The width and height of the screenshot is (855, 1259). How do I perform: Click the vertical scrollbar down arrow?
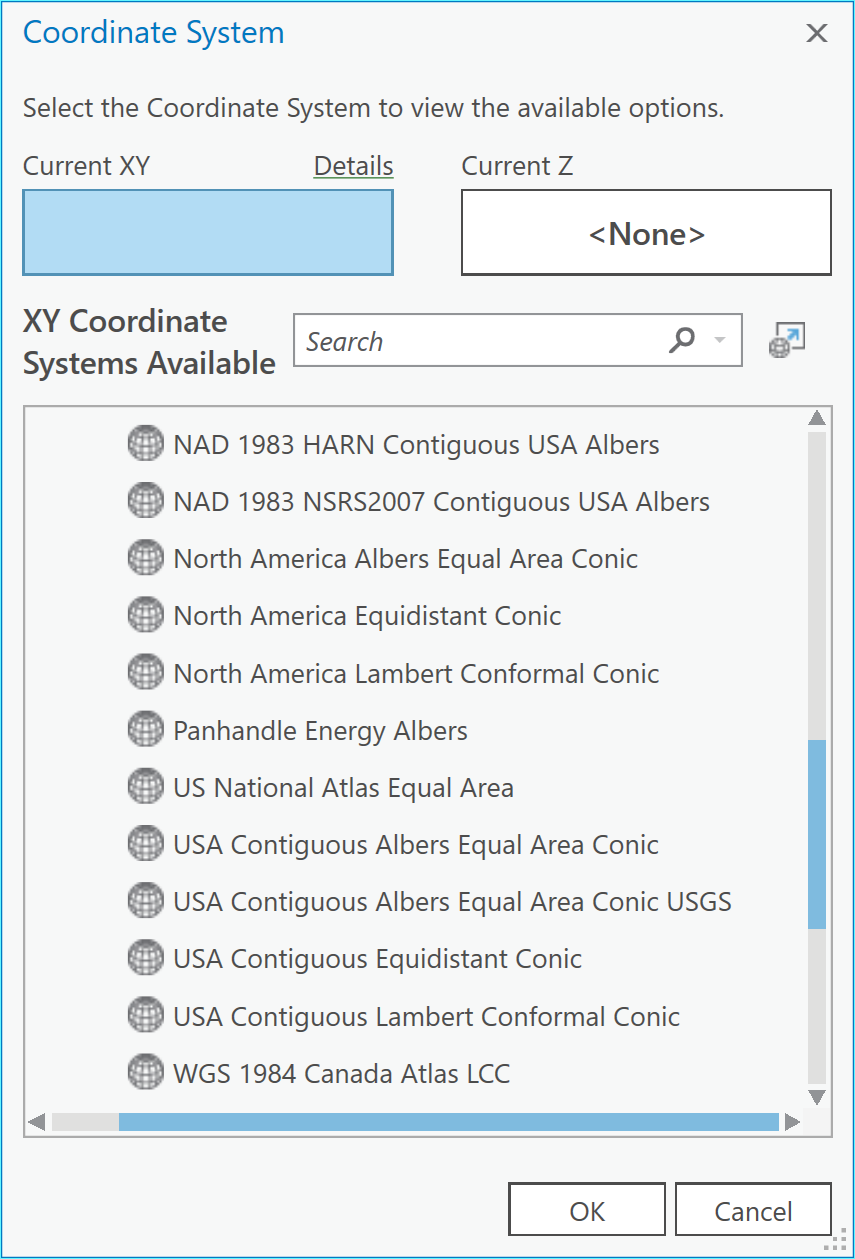[x=817, y=1097]
